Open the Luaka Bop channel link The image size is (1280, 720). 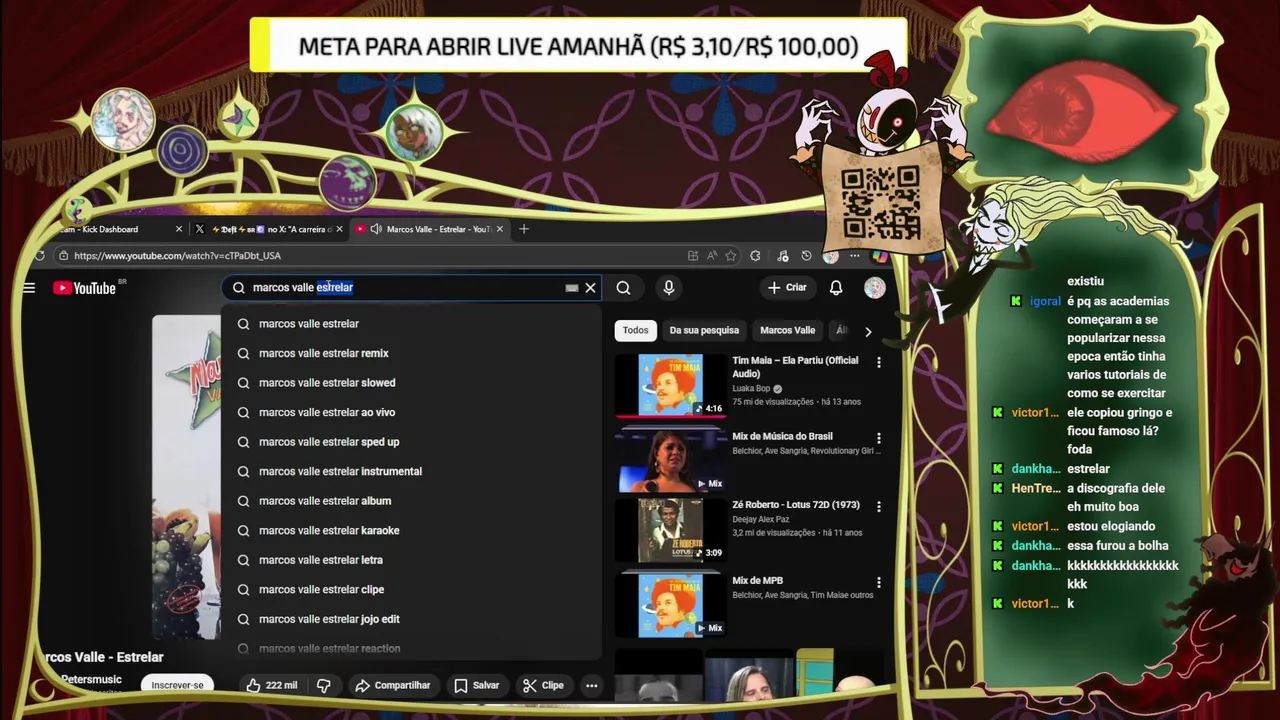pos(751,388)
